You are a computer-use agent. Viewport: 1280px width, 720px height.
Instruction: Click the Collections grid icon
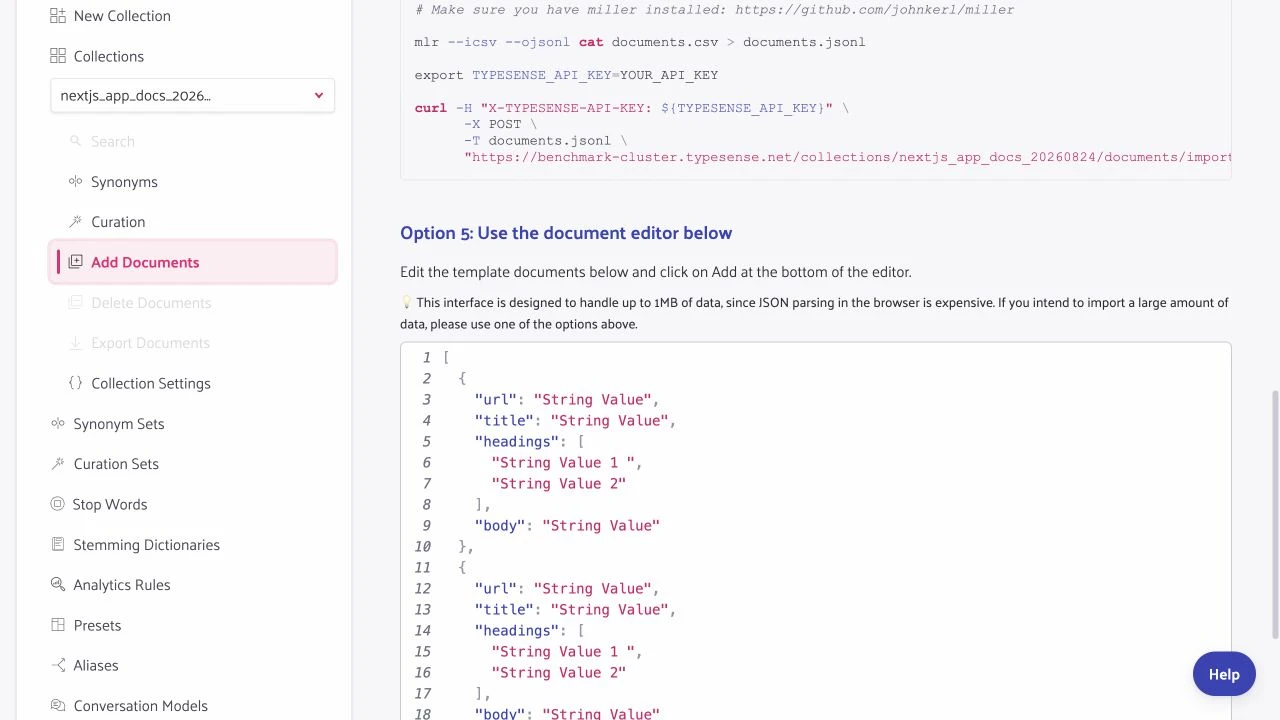point(57,56)
